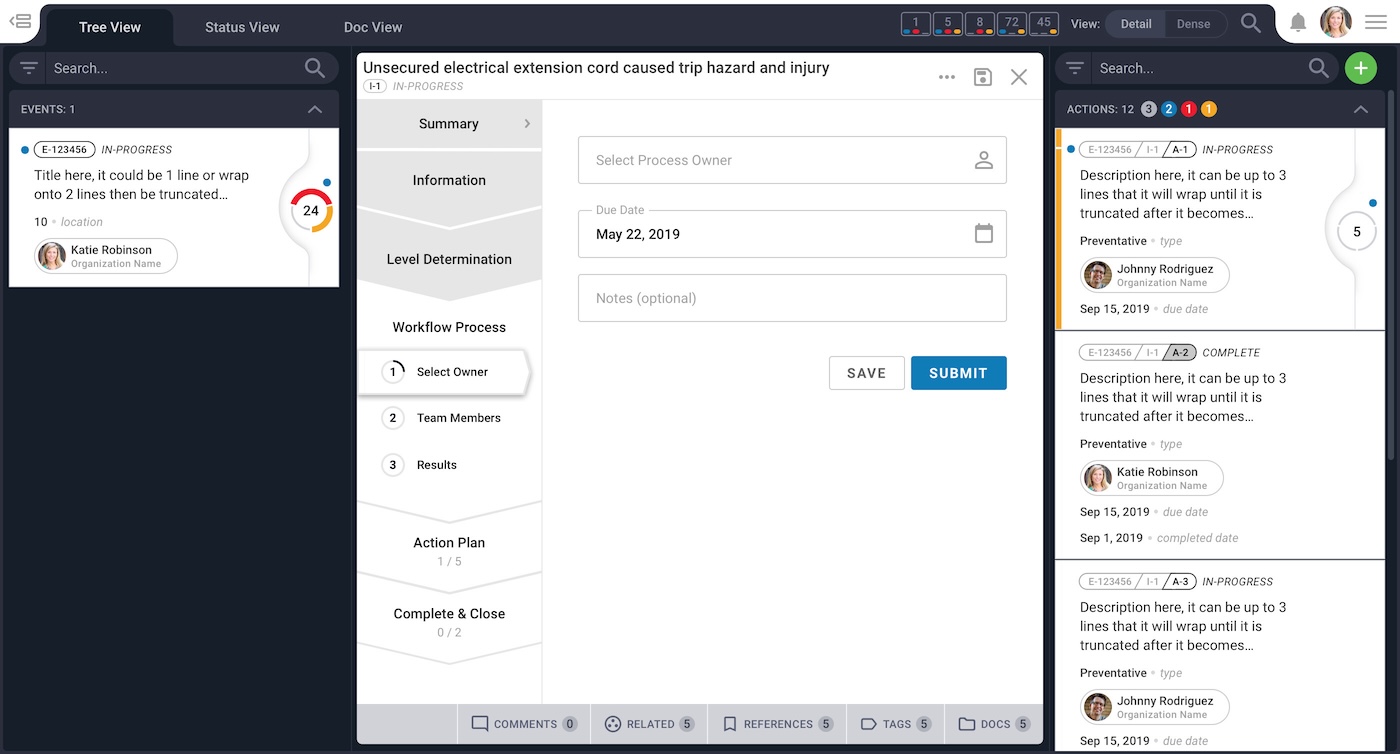Viewport: 1400px width, 754px height.
Task: Click the SAVE button
Action: [866, 373]
